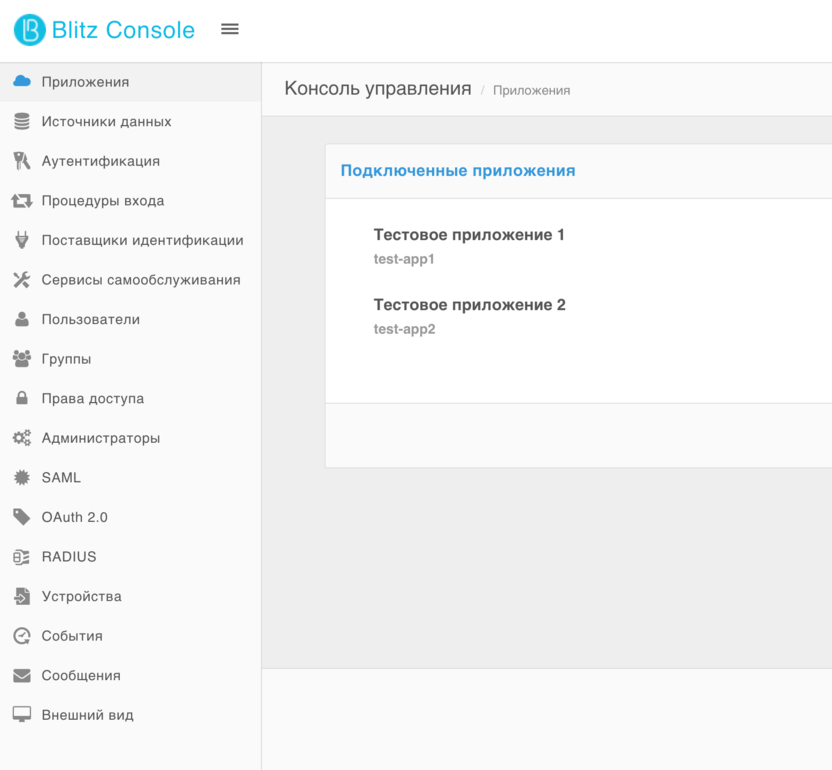
Task: Click the Blitz Console logo icon
Action: [x=29, y=30]
